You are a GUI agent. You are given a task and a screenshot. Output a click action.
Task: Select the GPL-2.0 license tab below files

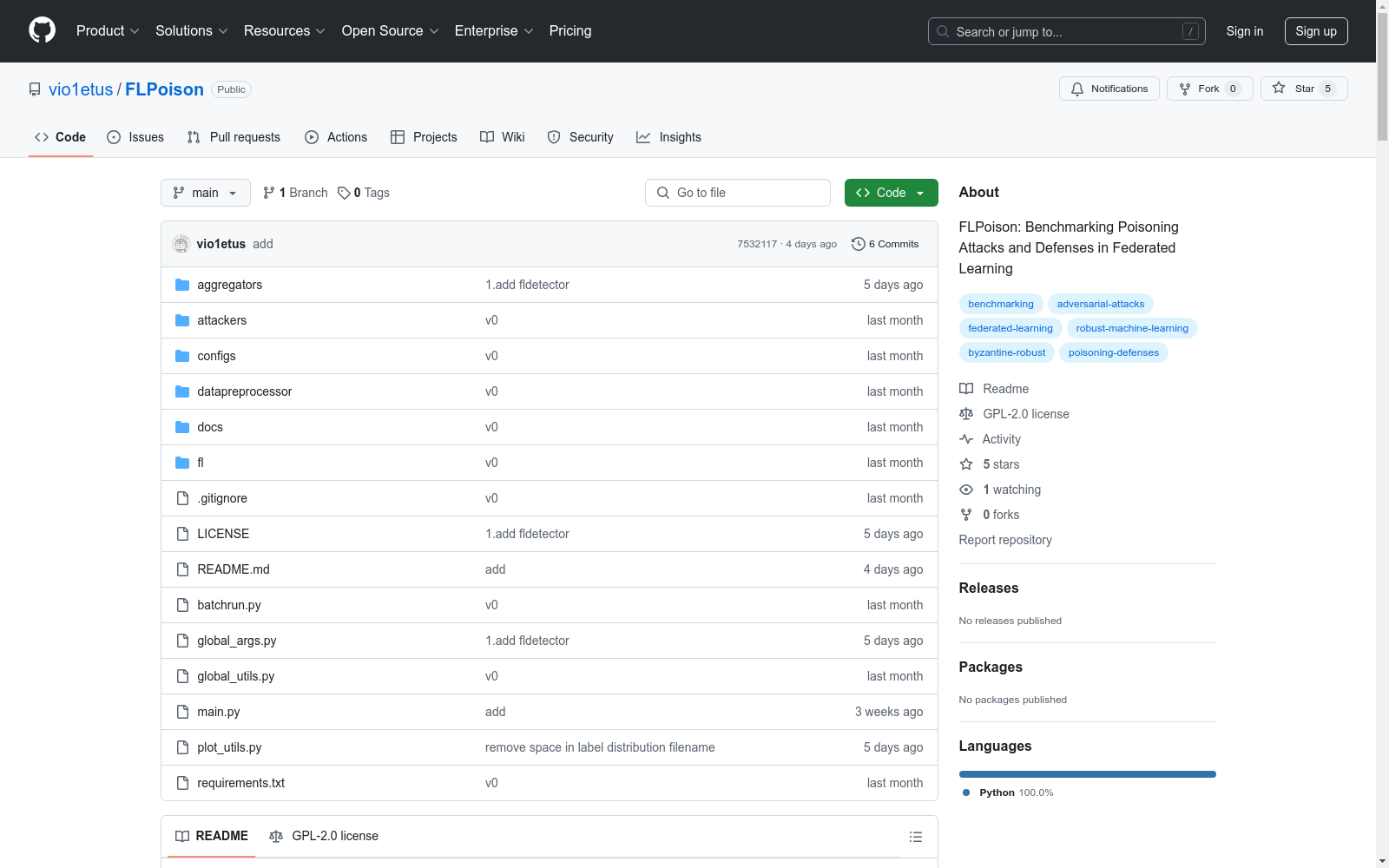pos(324,836)
